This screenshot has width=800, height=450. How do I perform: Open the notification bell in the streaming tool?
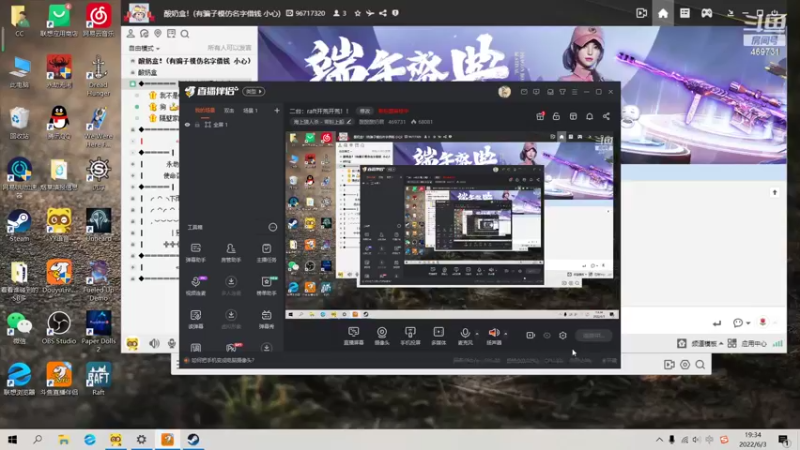589,116
